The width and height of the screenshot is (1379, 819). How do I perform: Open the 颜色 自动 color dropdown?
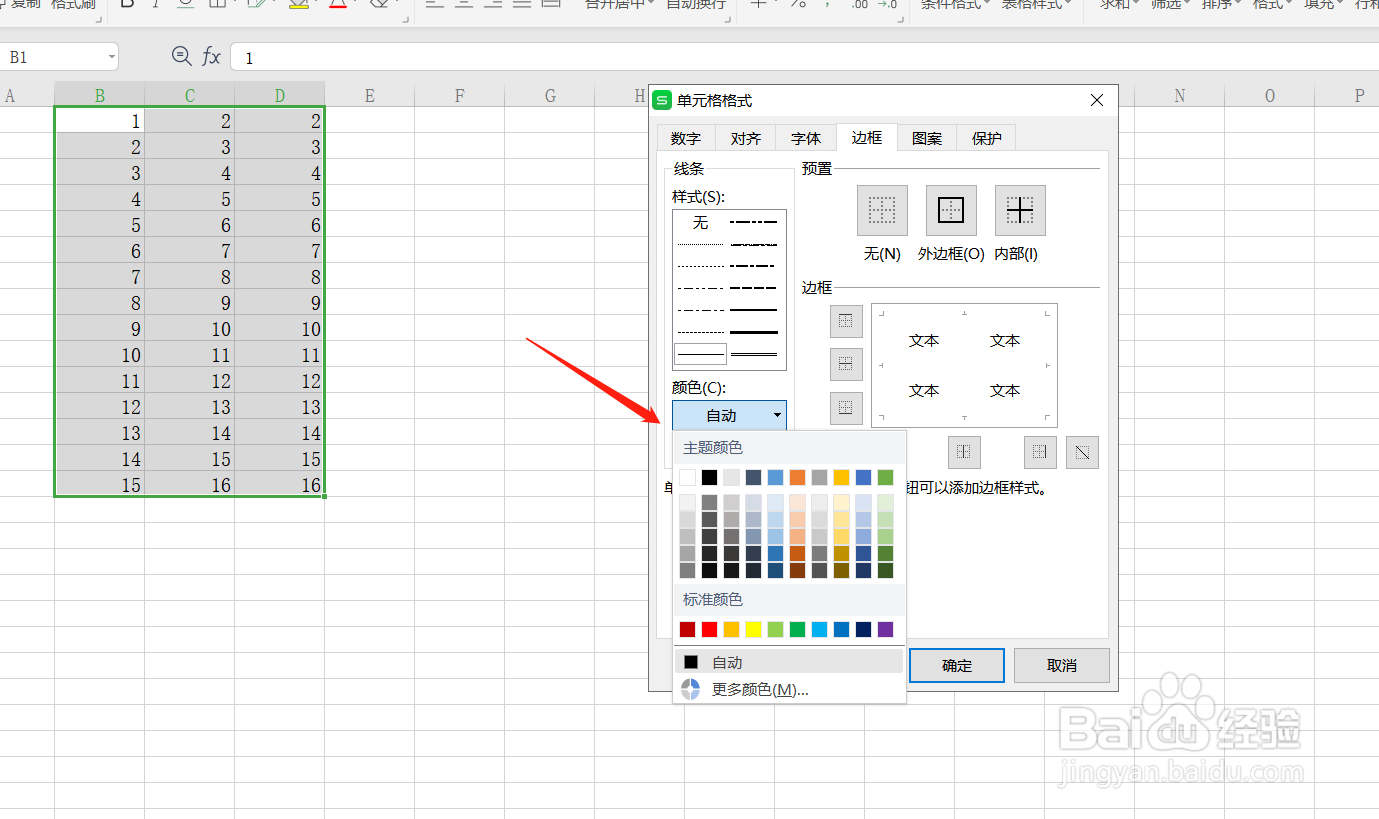pos(729,415)
